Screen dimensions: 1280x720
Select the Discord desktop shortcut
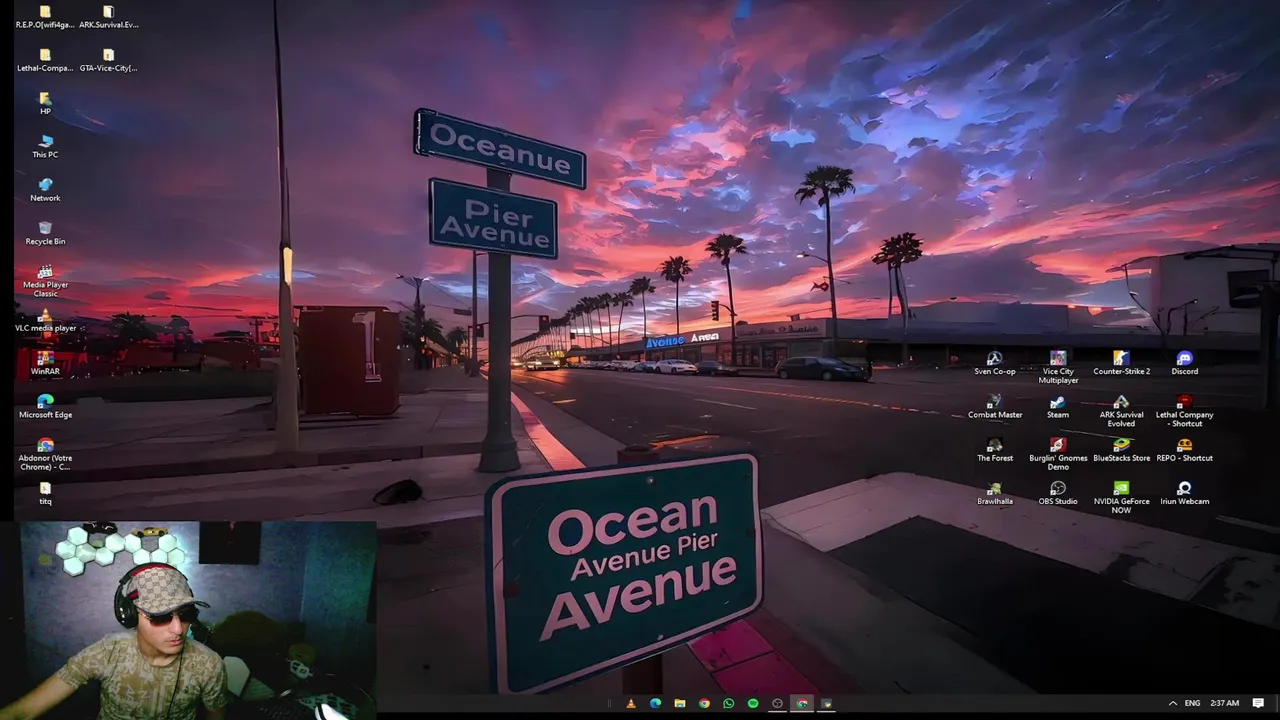(1184, 363)
